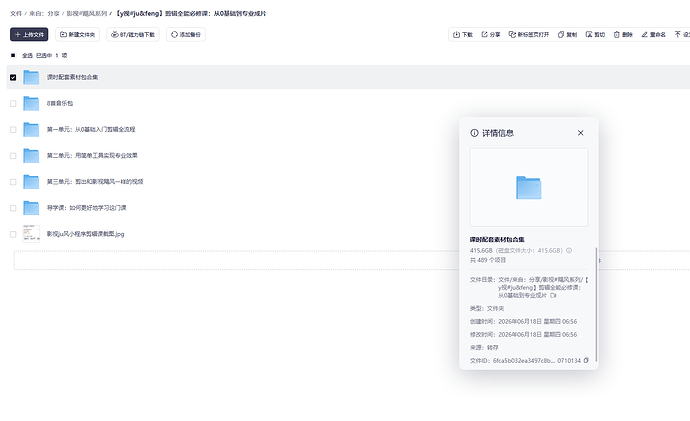Rename the selected folder with 重命名
The height and width of the screenshot is (421, 690).
(x=653, y=34)
